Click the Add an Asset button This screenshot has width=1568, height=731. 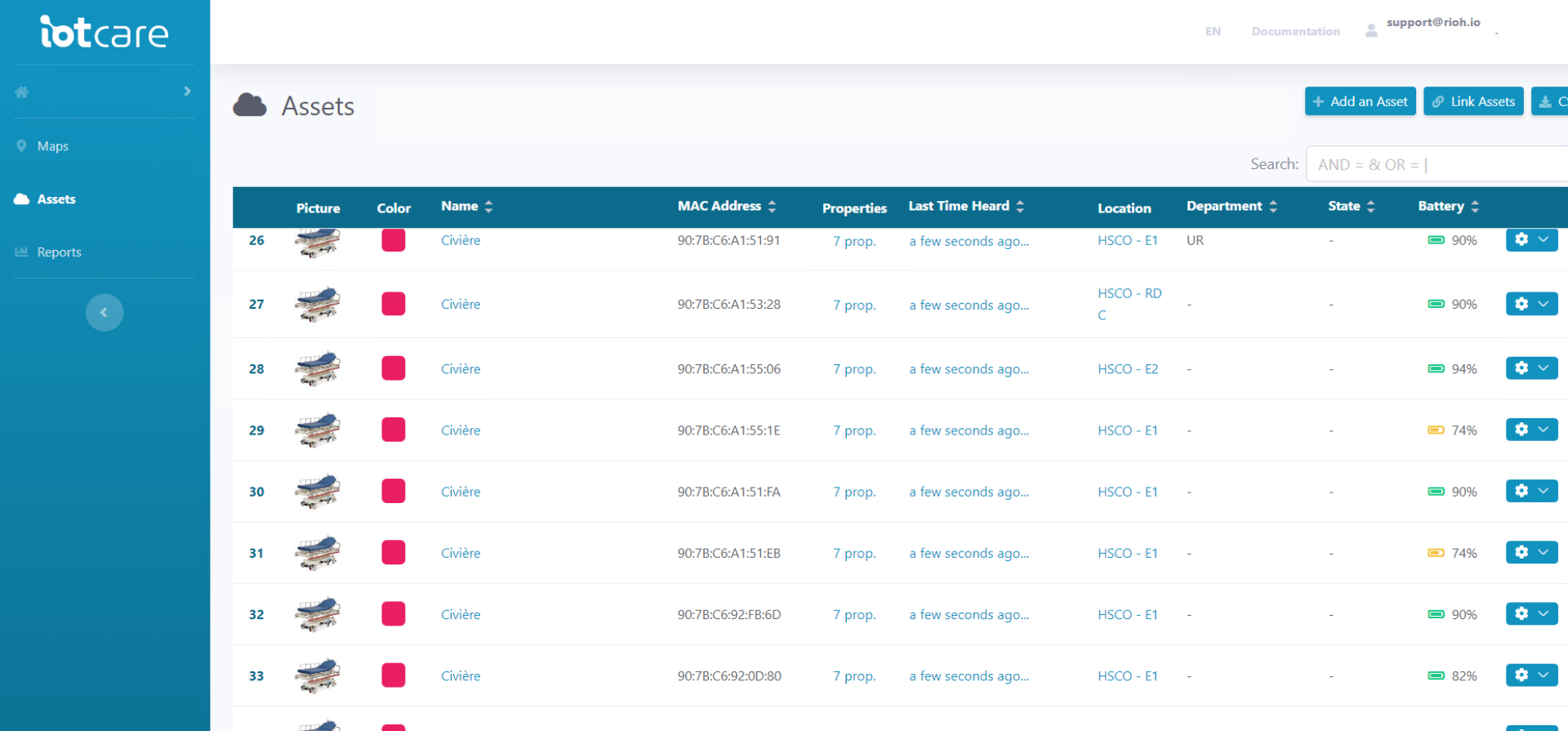[1360, 101]
